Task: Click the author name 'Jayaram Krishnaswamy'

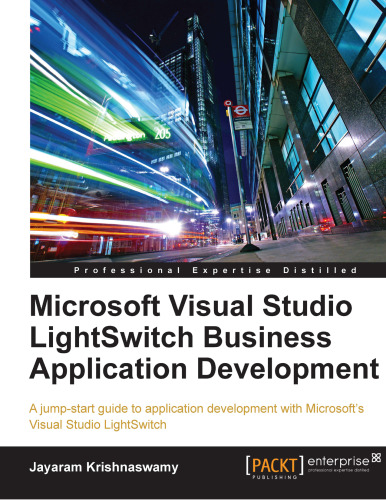Action: point(104,467)
